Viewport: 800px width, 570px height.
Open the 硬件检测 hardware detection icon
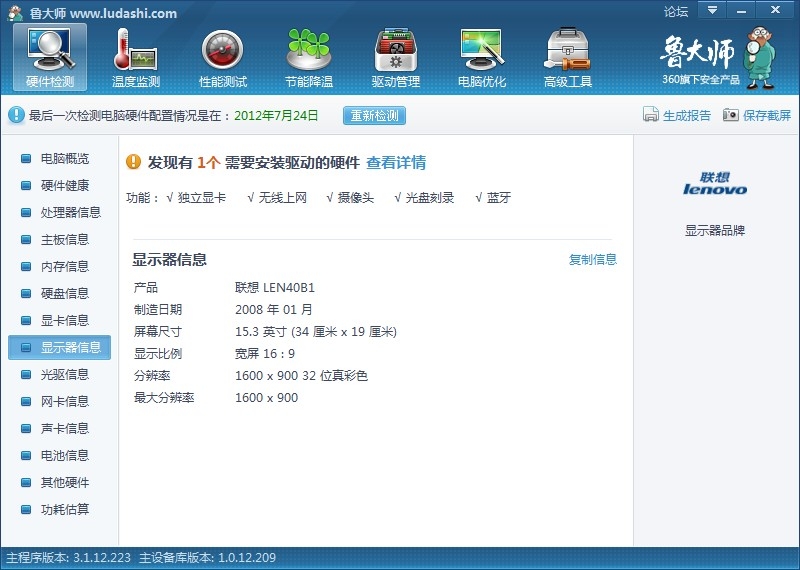50,56
